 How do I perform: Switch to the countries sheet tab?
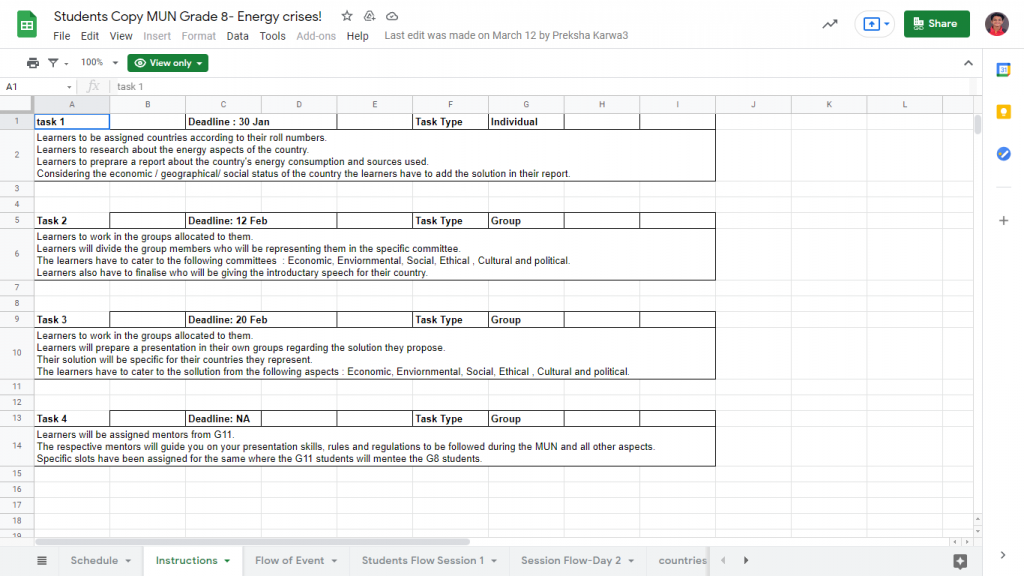coord(682,560)
